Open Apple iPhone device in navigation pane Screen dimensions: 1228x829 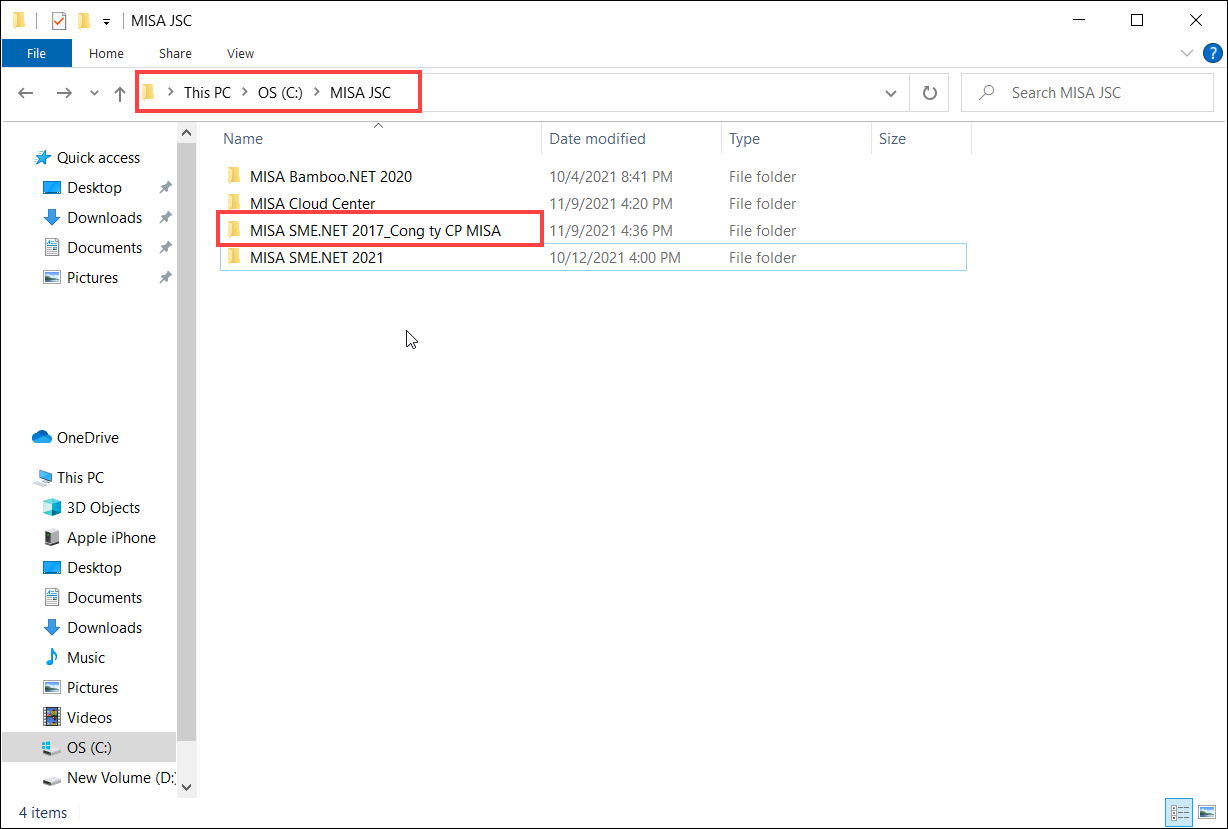coord(111,537)
